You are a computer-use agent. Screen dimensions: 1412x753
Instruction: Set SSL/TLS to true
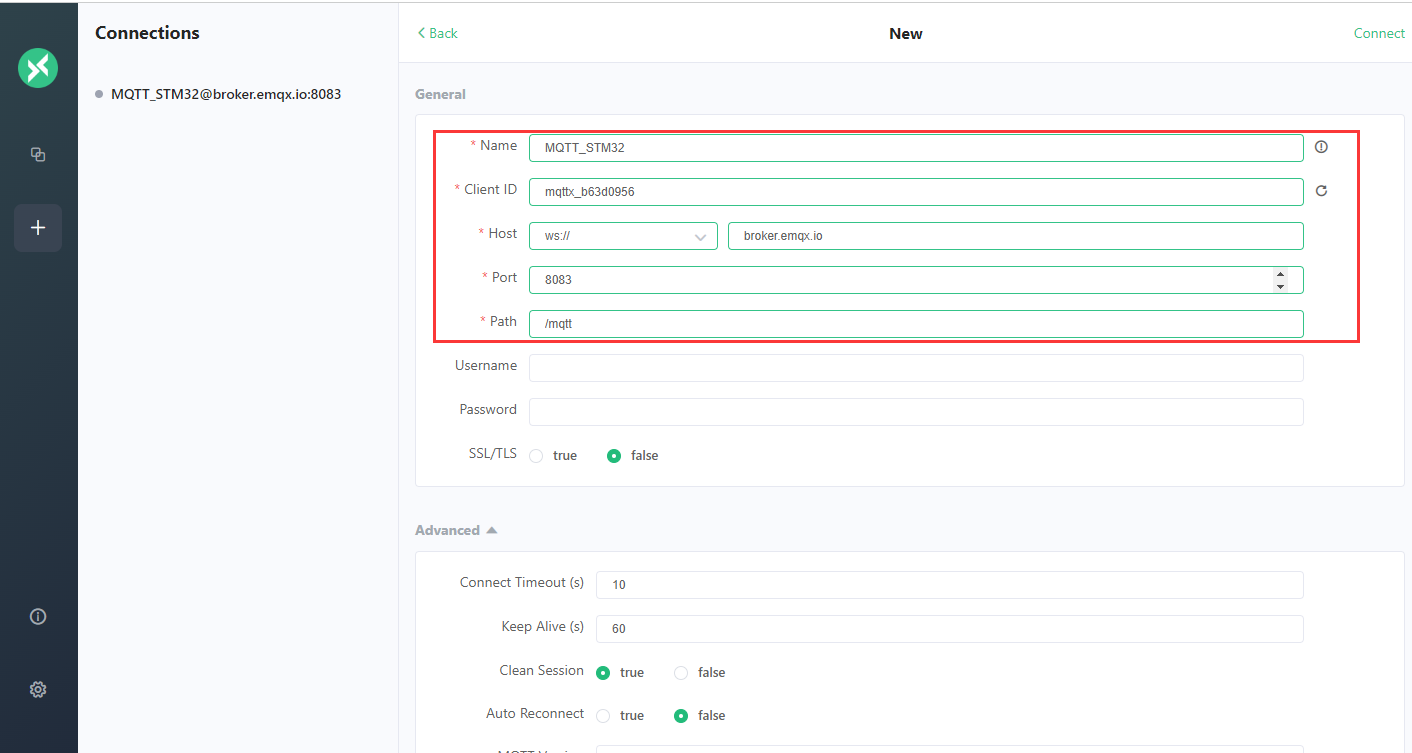point(537,456)
